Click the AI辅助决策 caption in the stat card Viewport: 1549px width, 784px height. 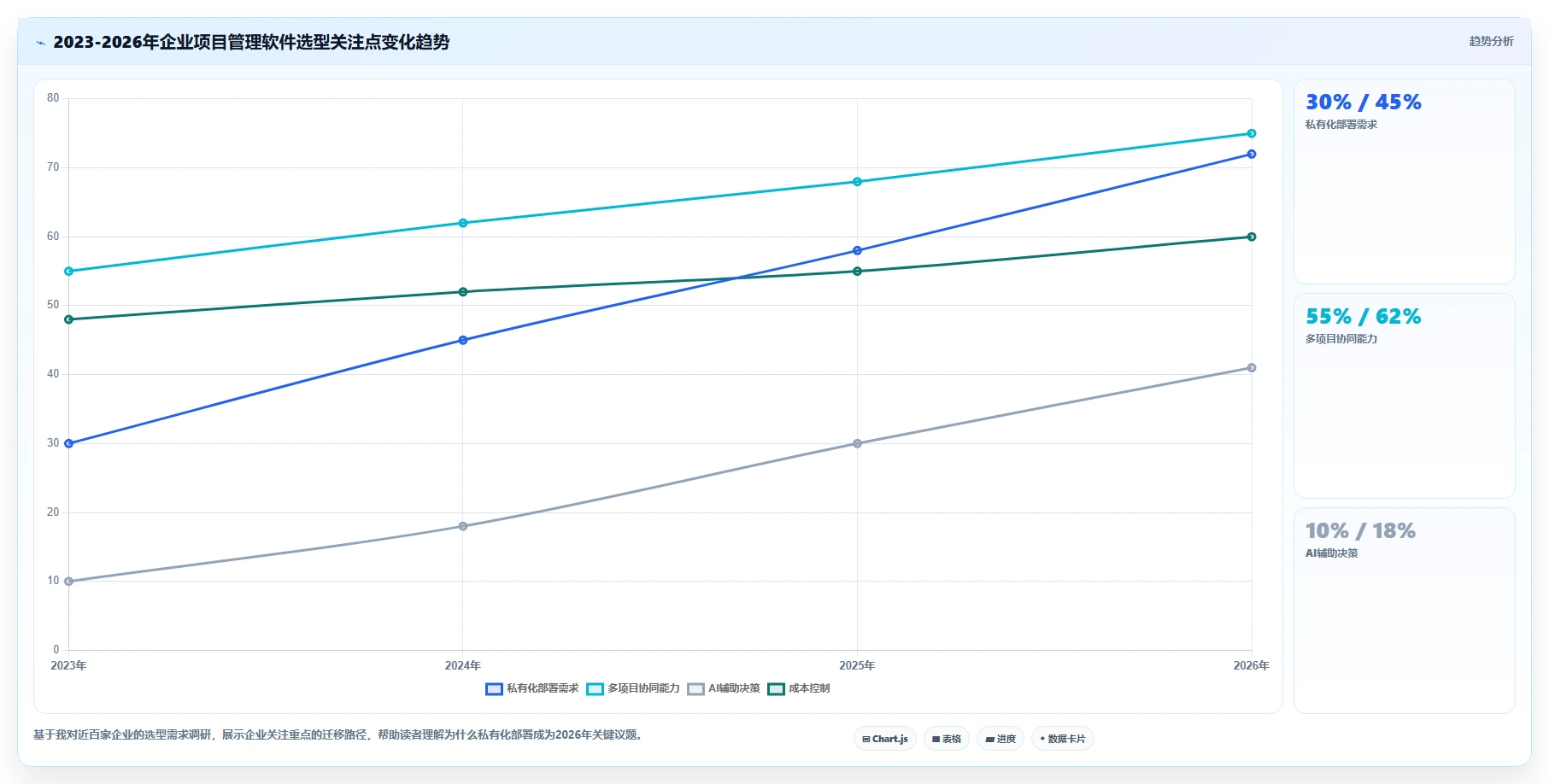click(1332, 553)
